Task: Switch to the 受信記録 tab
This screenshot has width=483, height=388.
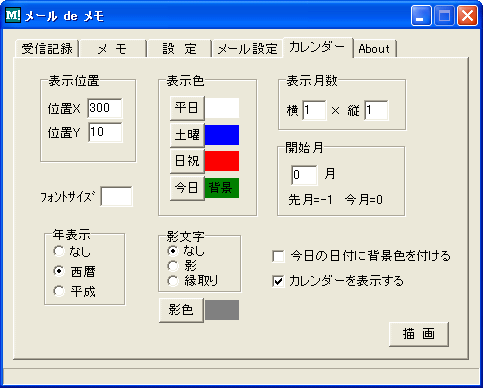Action: click(x=47, y=49)
